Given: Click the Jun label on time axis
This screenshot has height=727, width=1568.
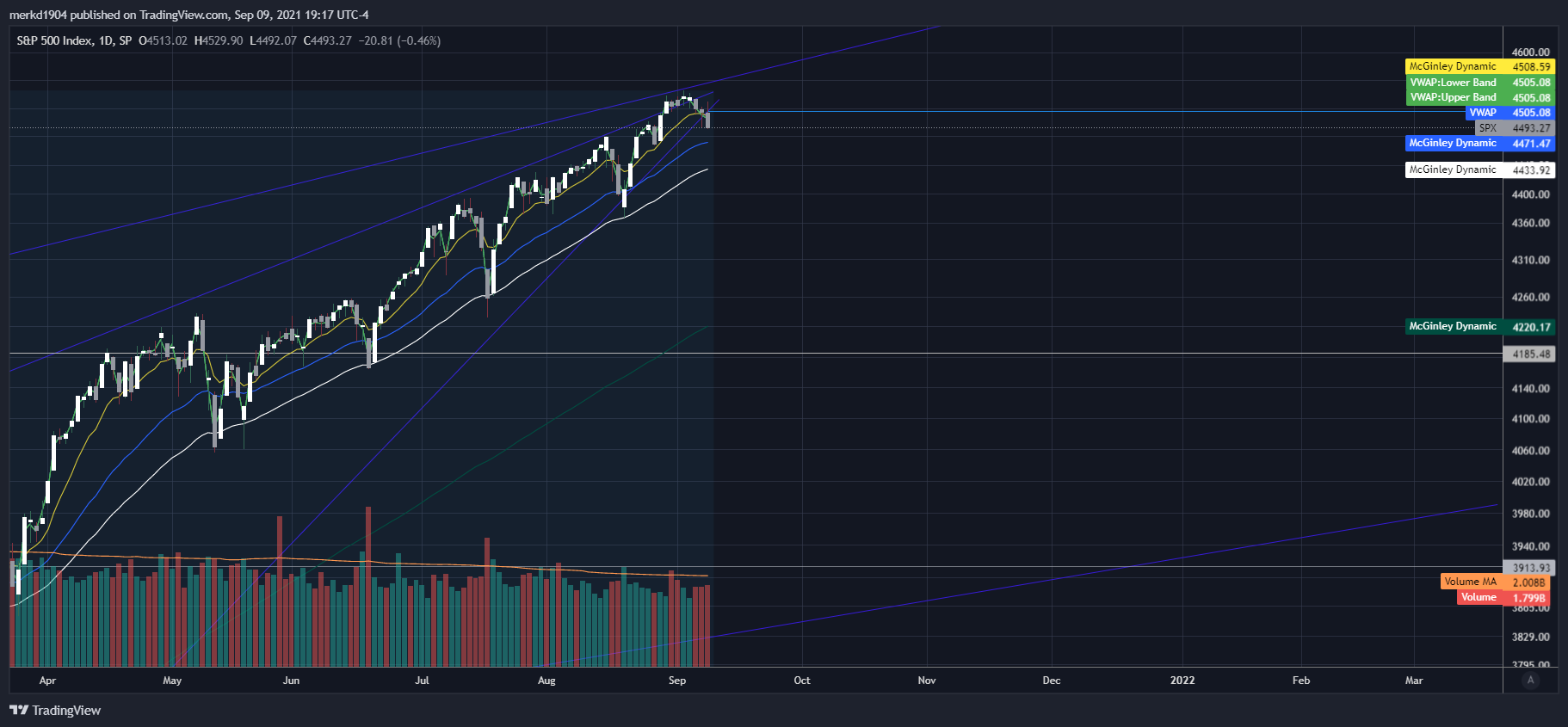Looking at the screenshot, I should [291, 681].
